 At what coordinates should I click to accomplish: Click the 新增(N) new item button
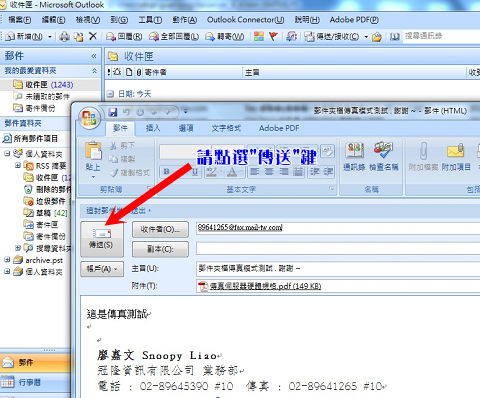25,36
